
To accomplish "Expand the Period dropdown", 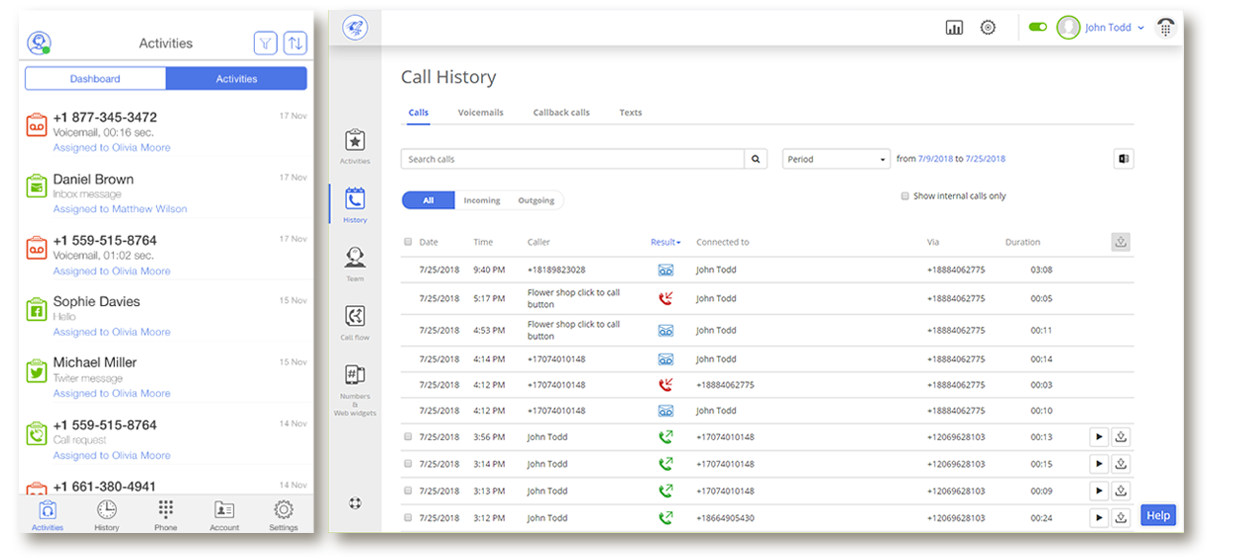I will [836, 159].
